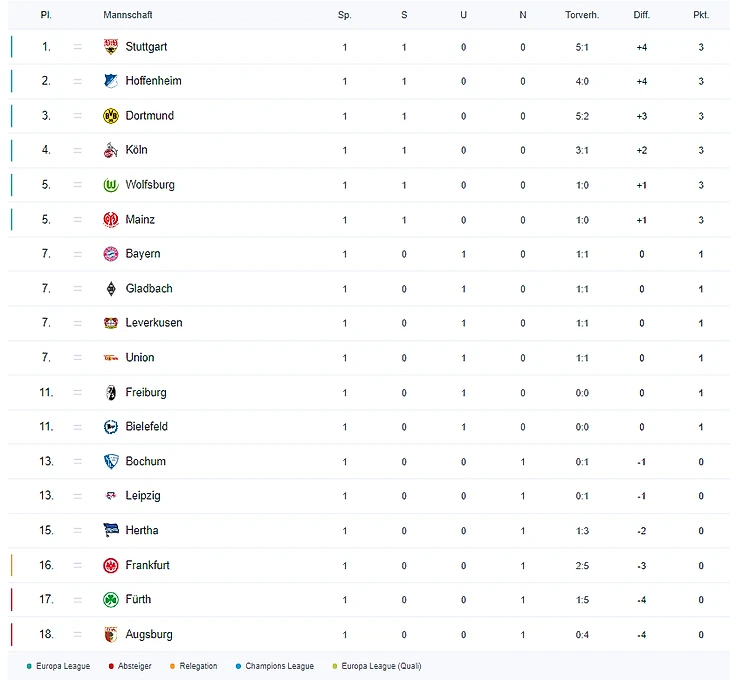This screenshot has width=730, height=680.
Task: Go to the Union team link
Action: click(140, 357)
